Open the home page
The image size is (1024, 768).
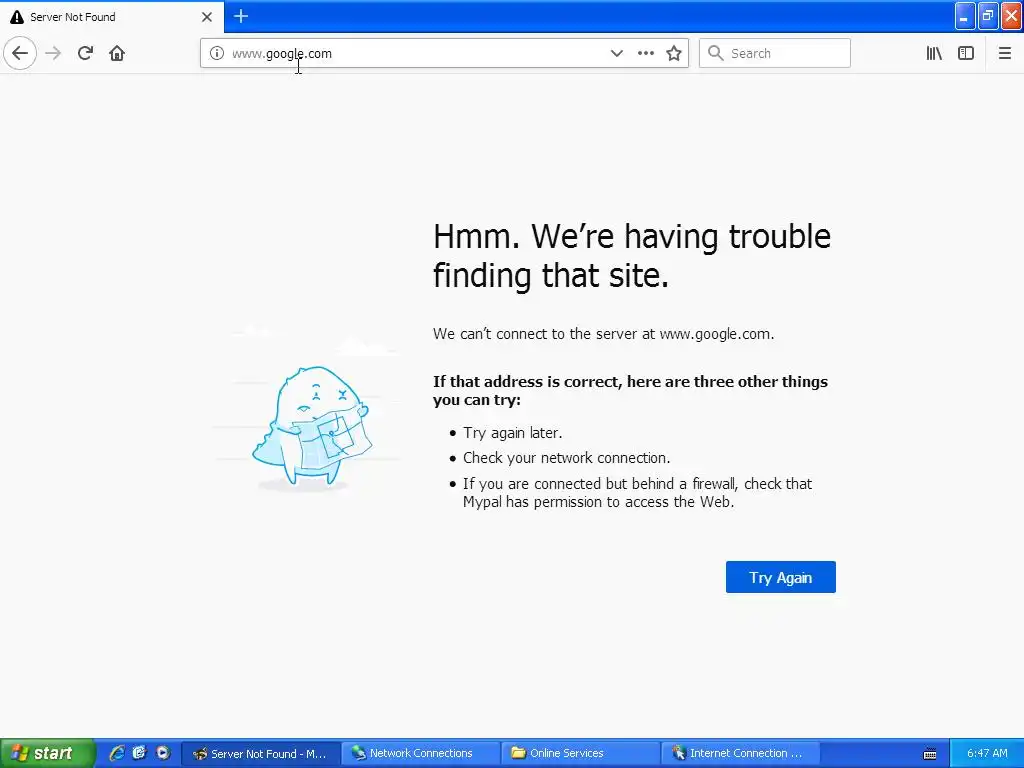click(x=117, y=53)
